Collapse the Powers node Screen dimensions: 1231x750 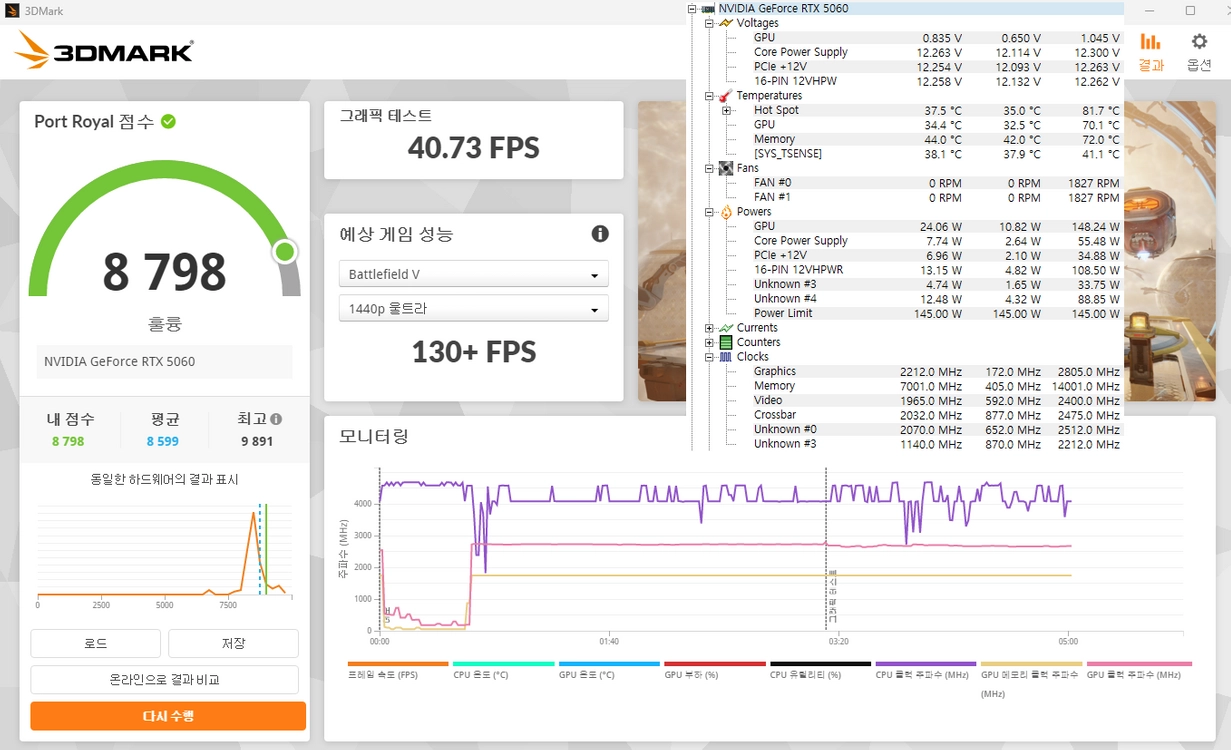point(709,212)
